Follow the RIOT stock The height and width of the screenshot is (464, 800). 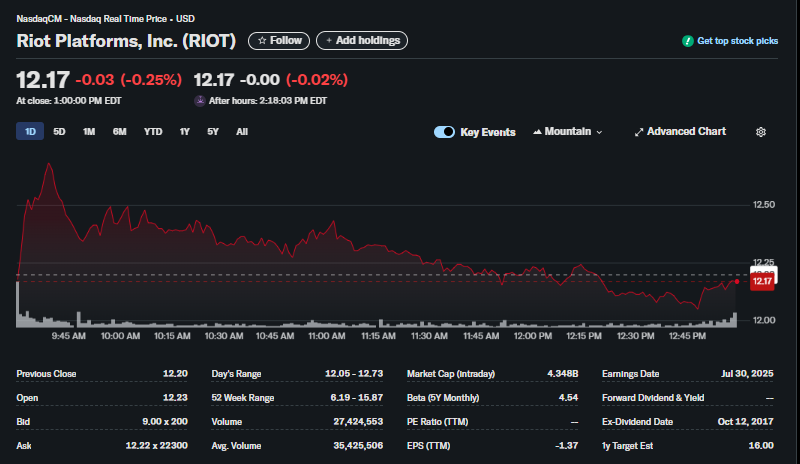pyautogui.click(x=279, y=40)
